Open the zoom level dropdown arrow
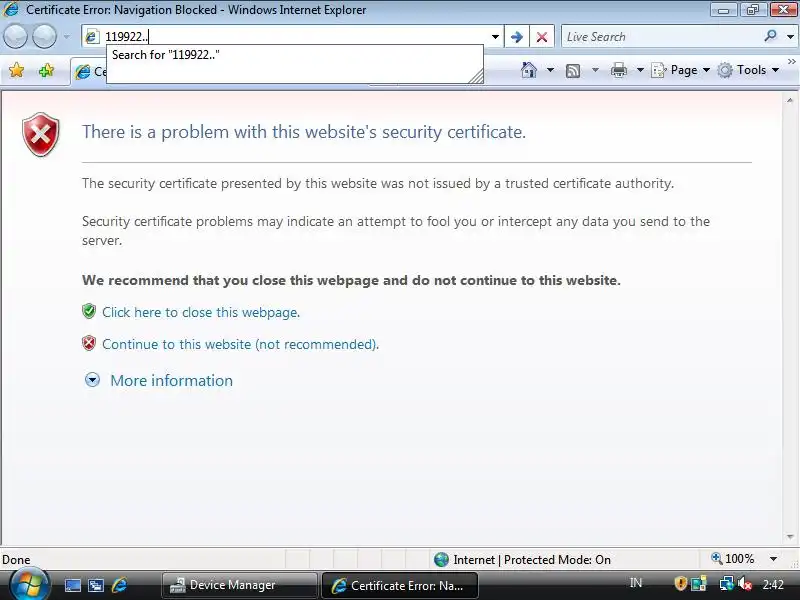 [773, 559]
